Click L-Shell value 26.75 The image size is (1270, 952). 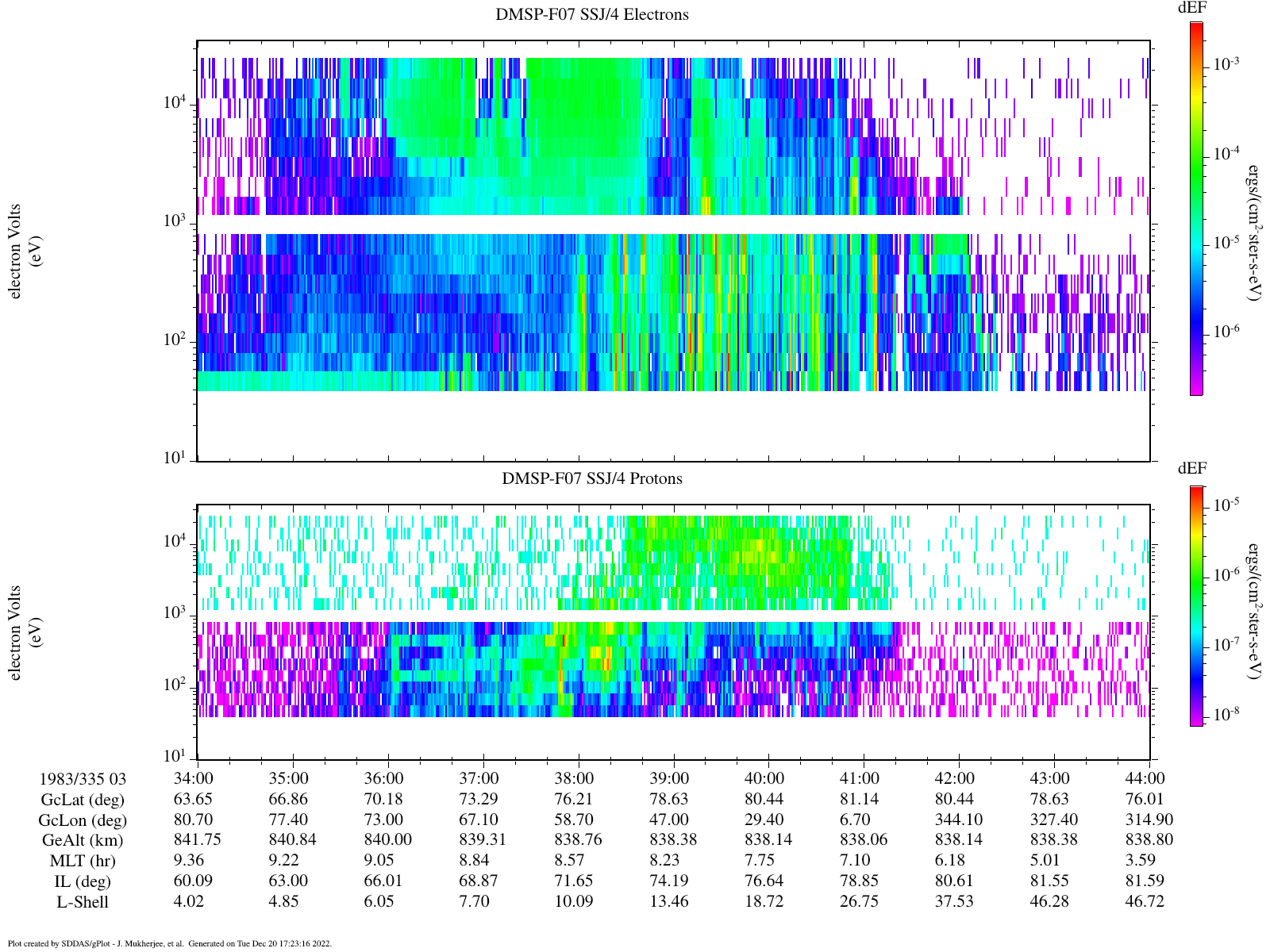tap(860, 901)
